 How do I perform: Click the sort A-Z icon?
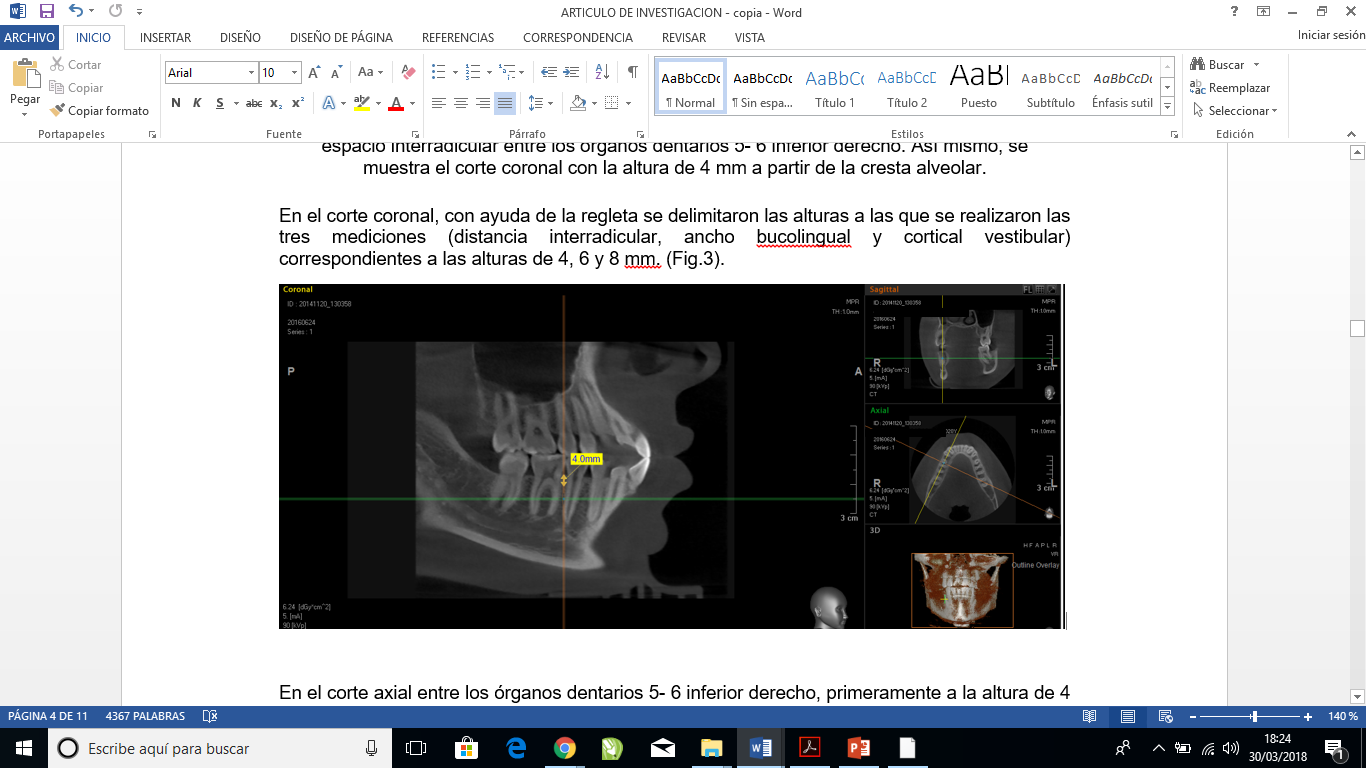(602, 72)
